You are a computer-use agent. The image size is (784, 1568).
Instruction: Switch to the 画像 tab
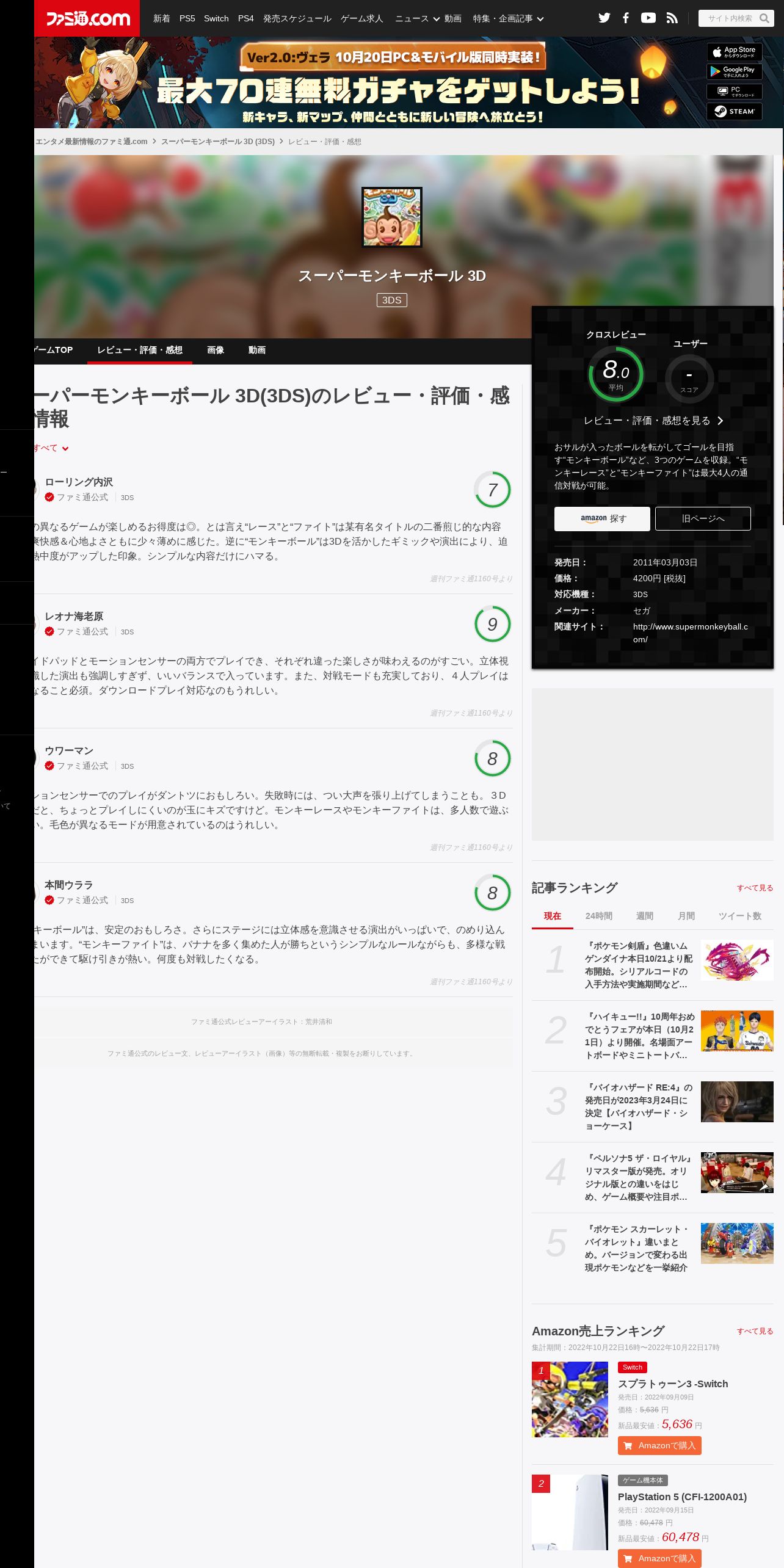[216, 350]
